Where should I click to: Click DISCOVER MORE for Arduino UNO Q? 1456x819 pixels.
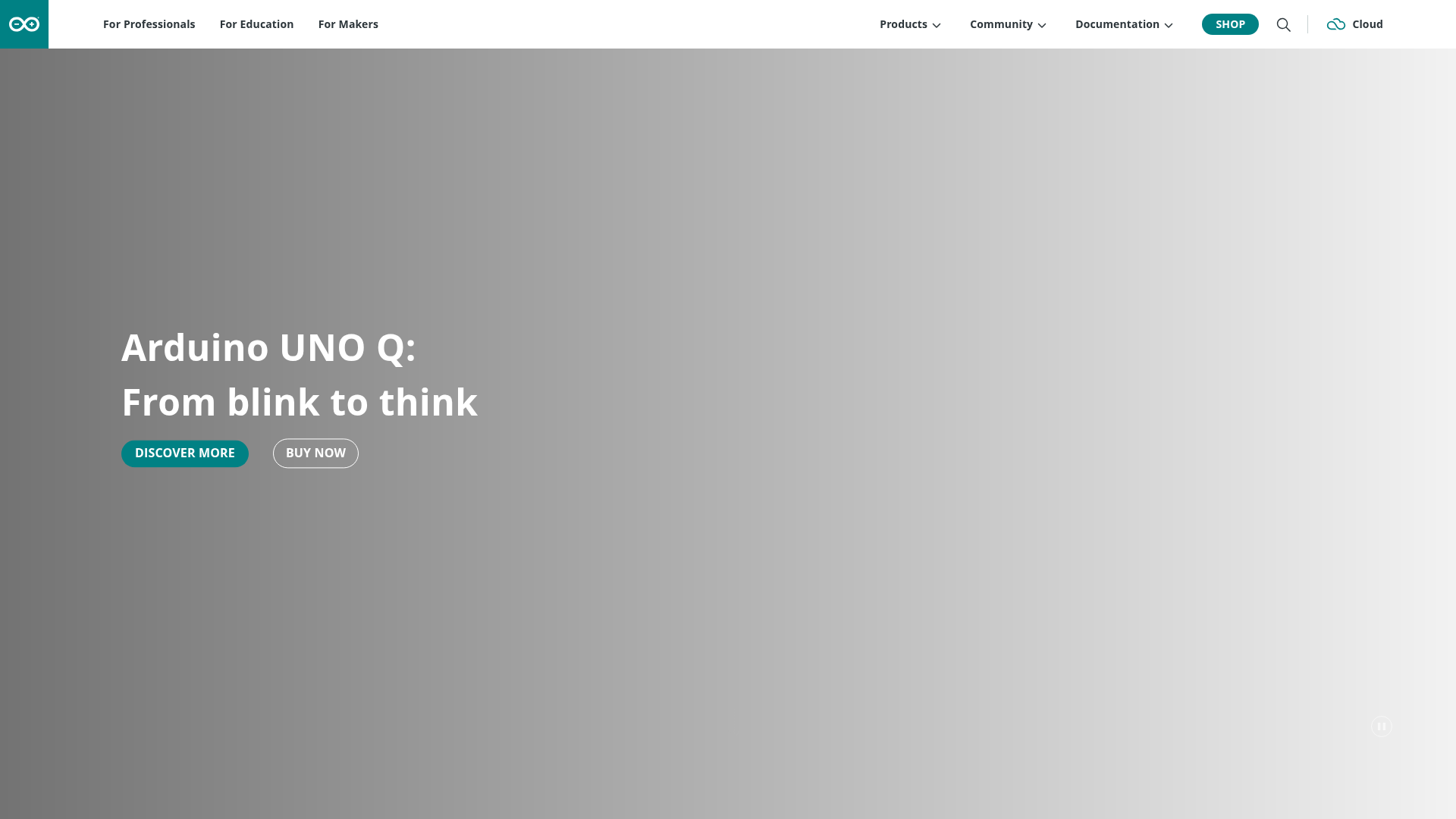[x=184, y=453]
